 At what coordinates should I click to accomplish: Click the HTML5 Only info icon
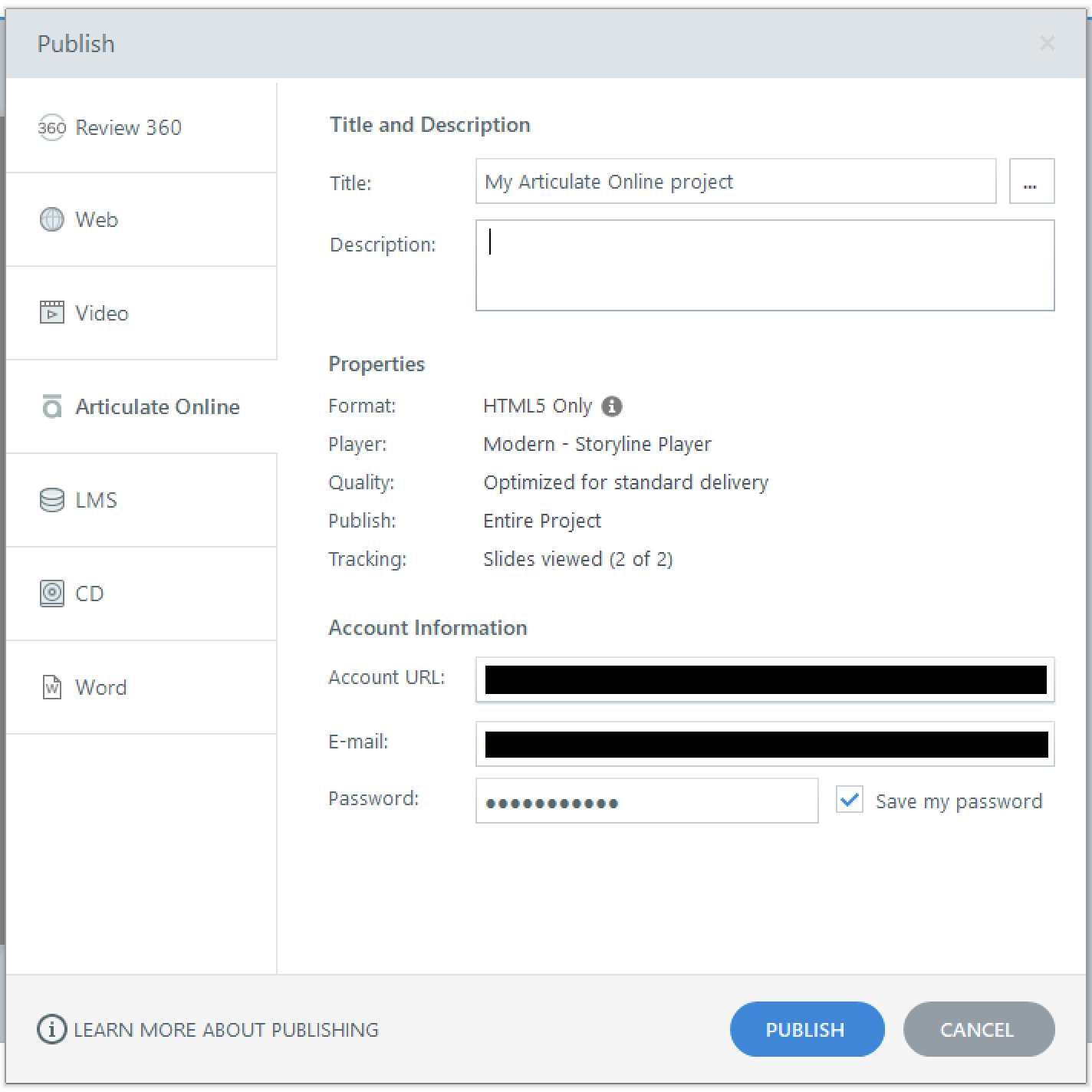click(x=611, y=406)
